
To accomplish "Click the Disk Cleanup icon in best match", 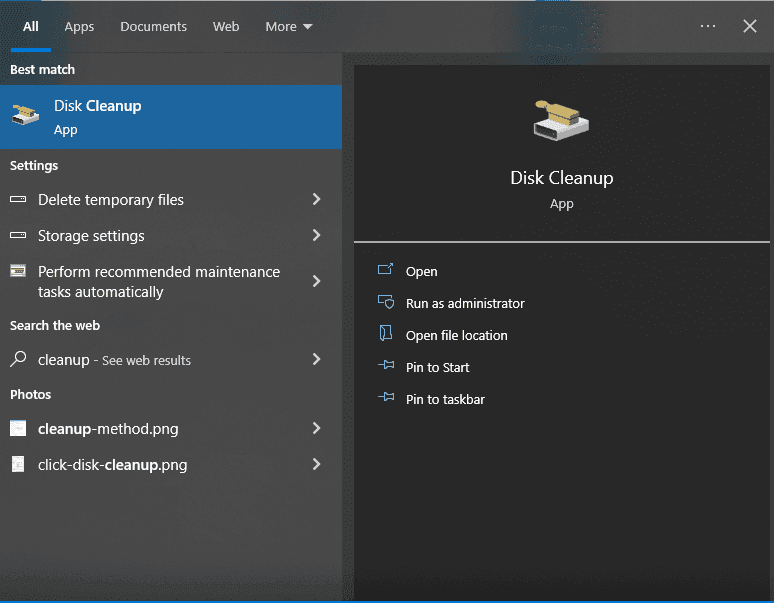I will pyautogui.click(x=25, y=115).
